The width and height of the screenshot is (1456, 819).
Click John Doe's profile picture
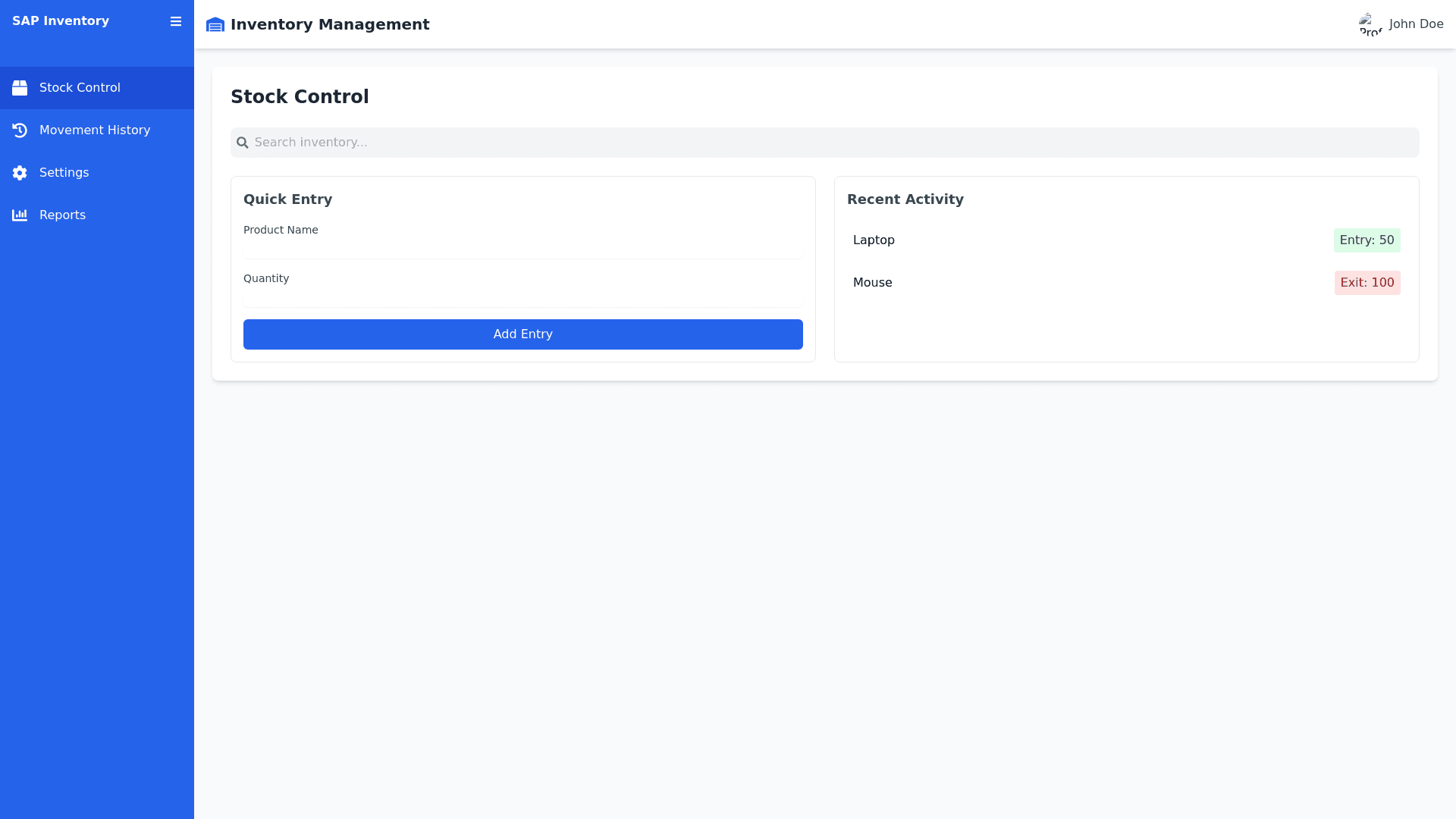(x=1370, y=24)
